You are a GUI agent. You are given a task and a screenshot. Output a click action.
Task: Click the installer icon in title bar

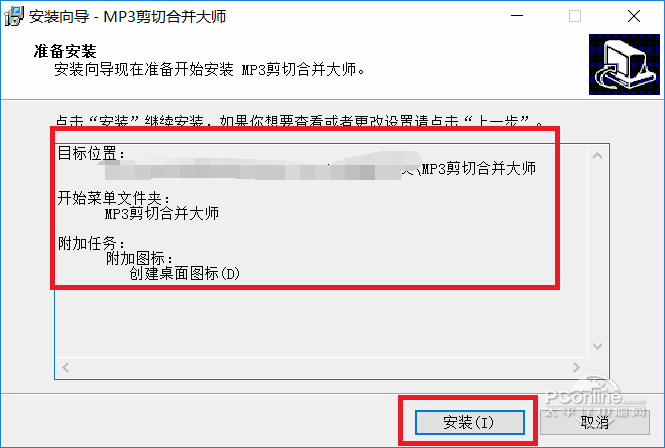coord(14,17)
